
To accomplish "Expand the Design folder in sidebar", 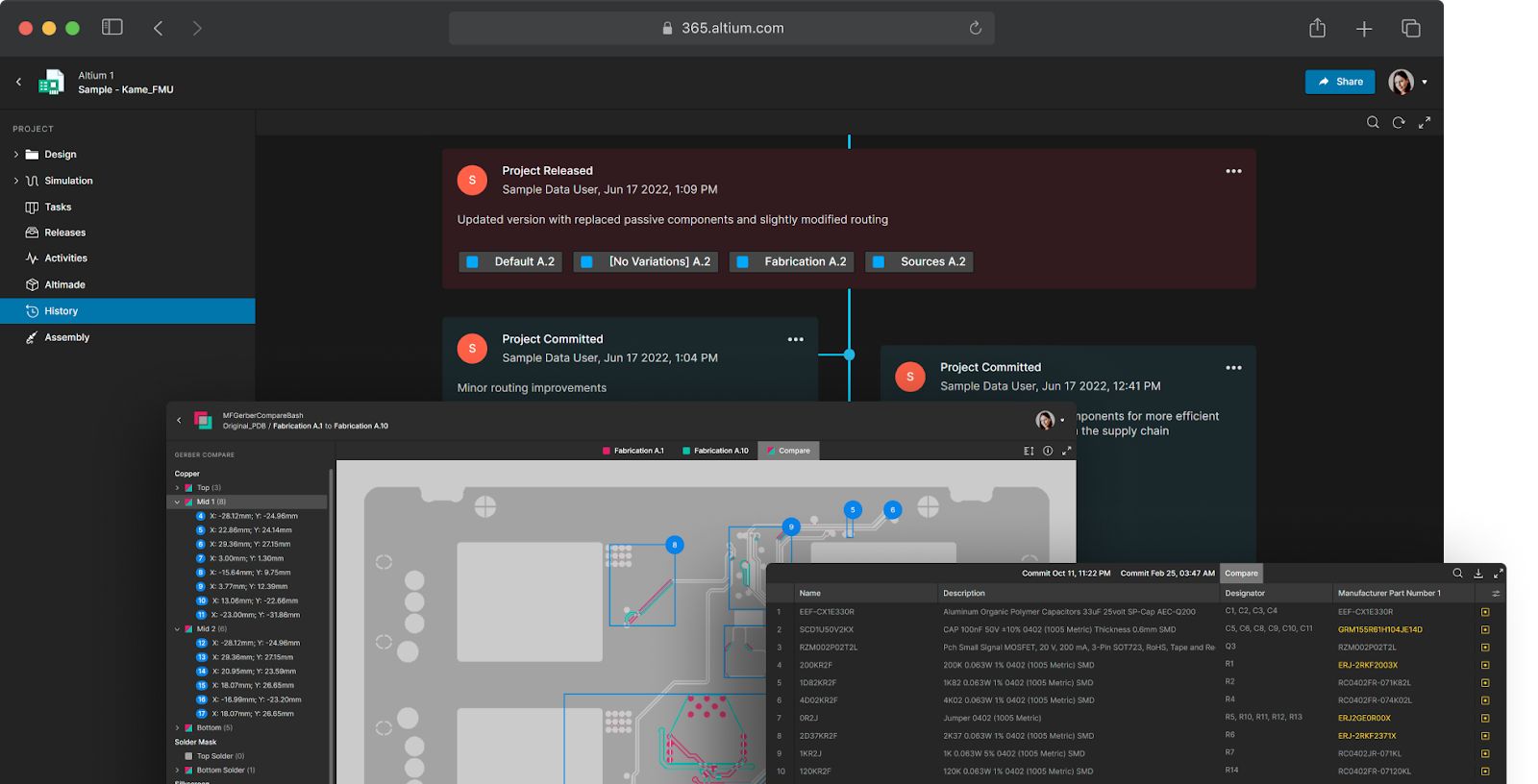I will point(16,155).
